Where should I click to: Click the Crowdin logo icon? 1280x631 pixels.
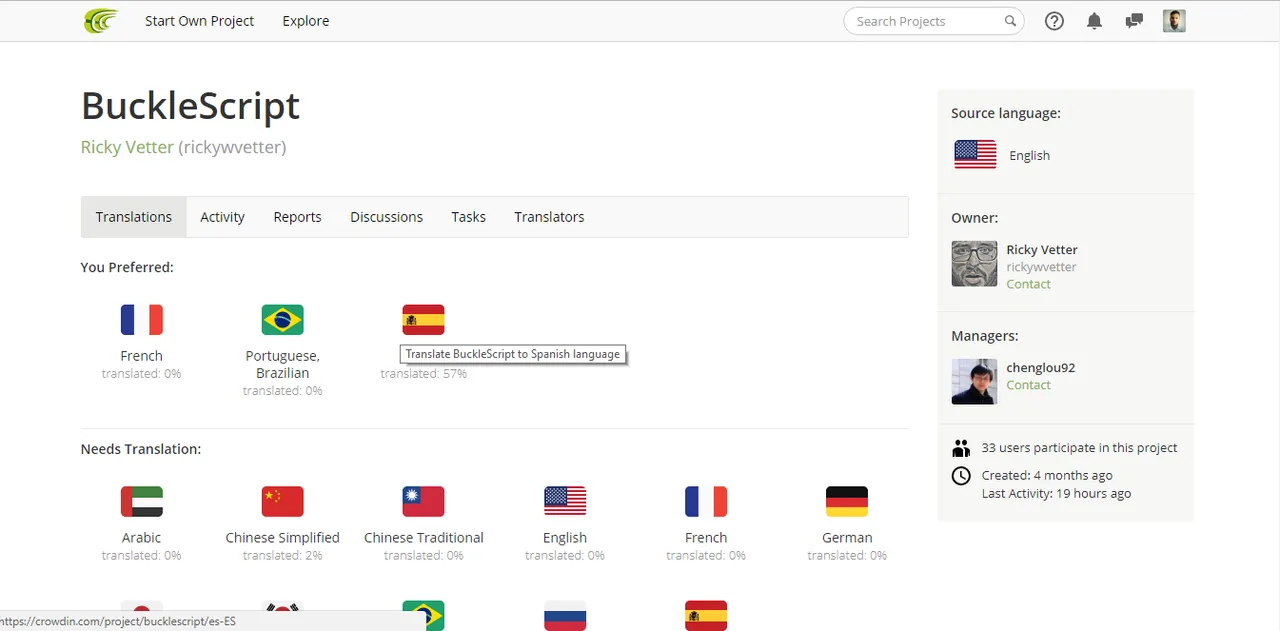101,20
